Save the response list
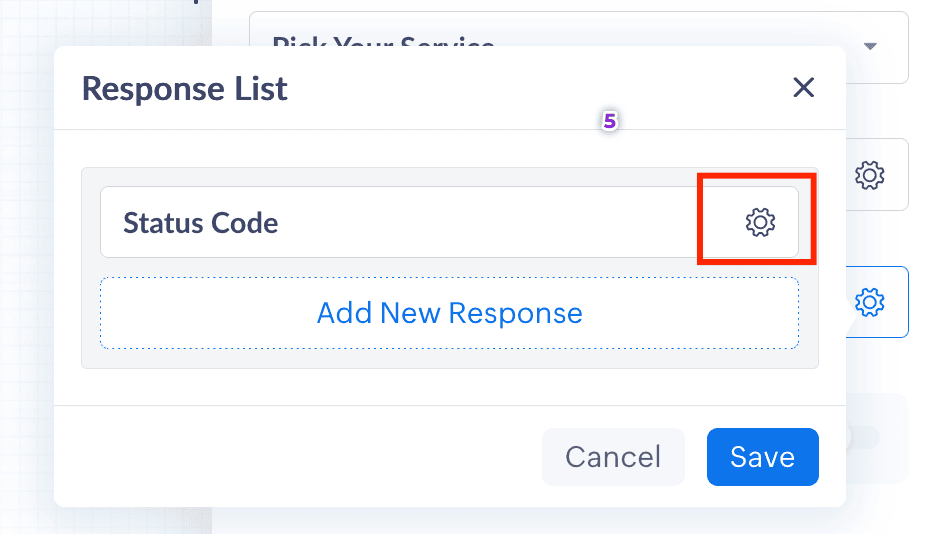Image resolution: width=942 pixels, height=534 pixels. point(762,457)
